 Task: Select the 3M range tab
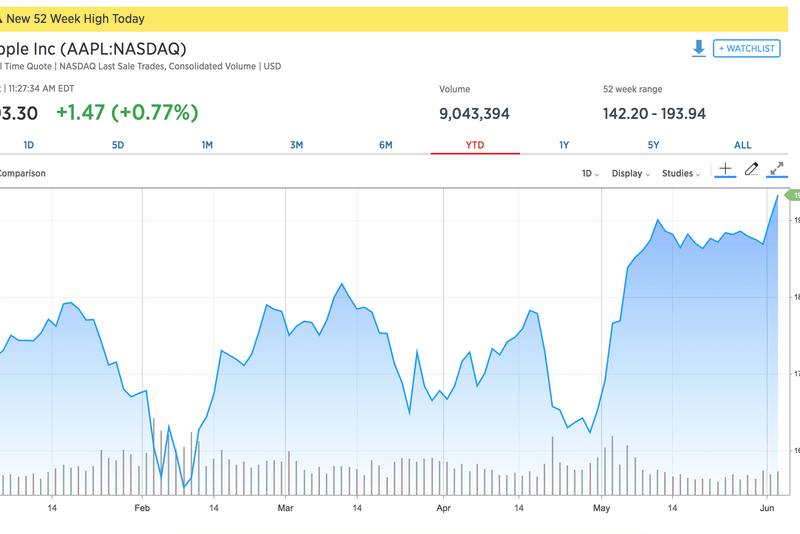pos(296,145)
